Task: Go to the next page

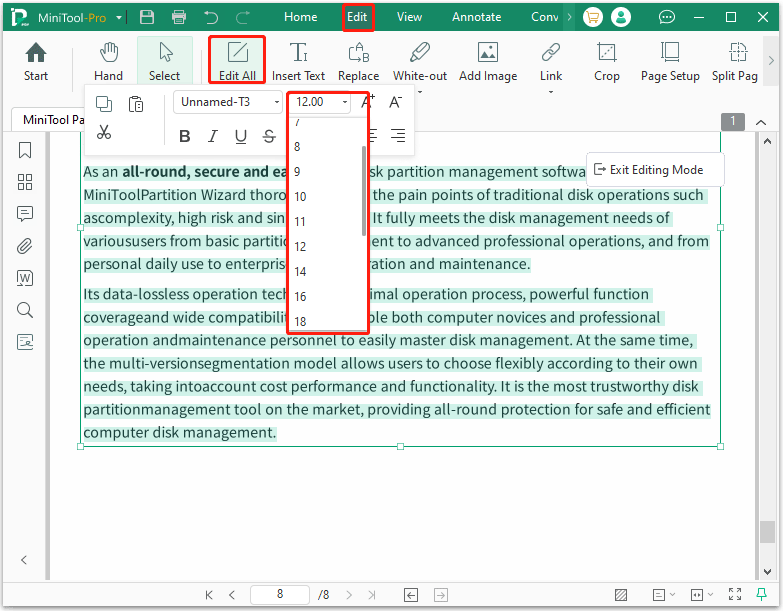Action: 349,595
